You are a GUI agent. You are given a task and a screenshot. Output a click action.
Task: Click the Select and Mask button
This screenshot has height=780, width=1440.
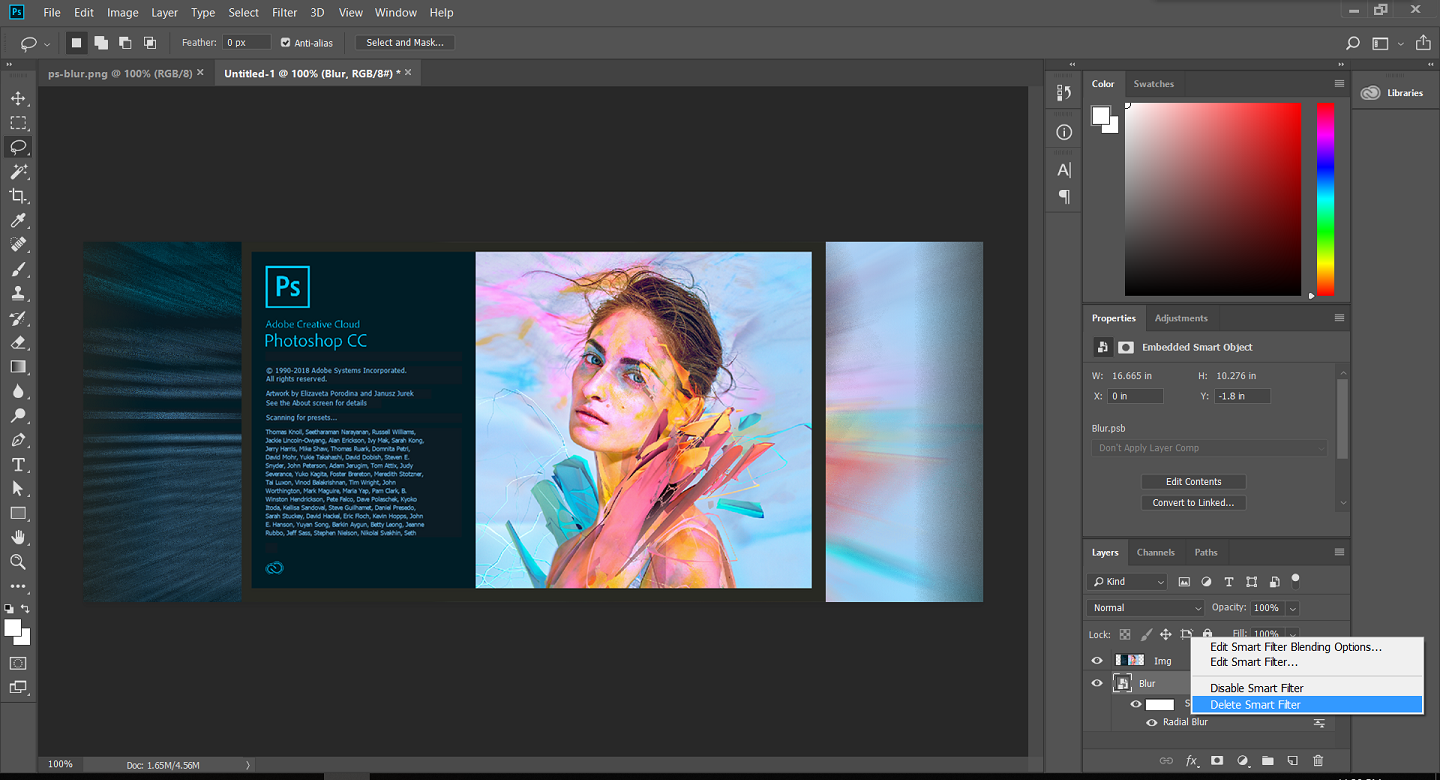pyautogui.click(x=405, y=43)
